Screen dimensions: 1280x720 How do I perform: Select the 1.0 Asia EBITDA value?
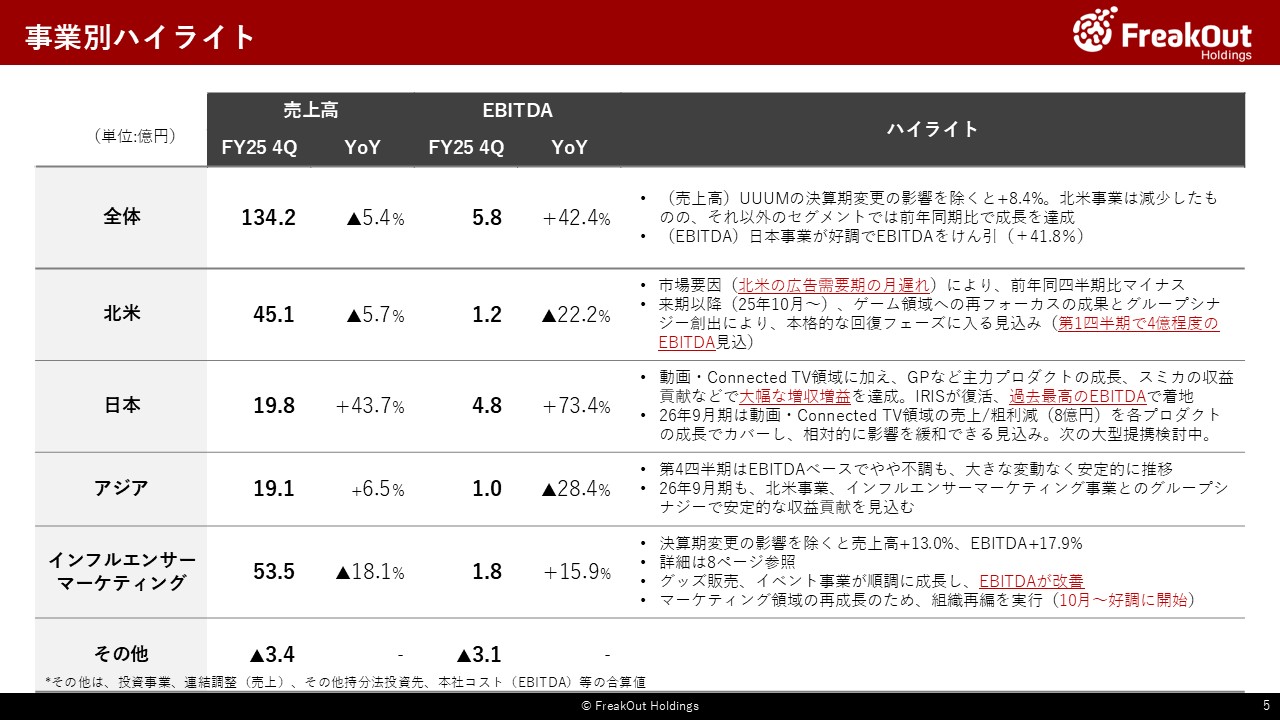(x=487, y=489)
